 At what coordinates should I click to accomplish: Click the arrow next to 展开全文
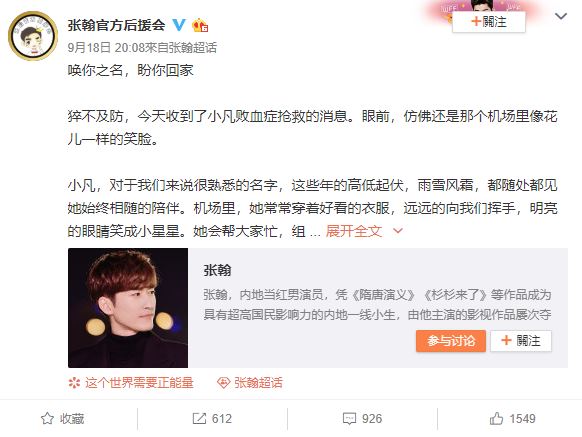click(398, 231)
